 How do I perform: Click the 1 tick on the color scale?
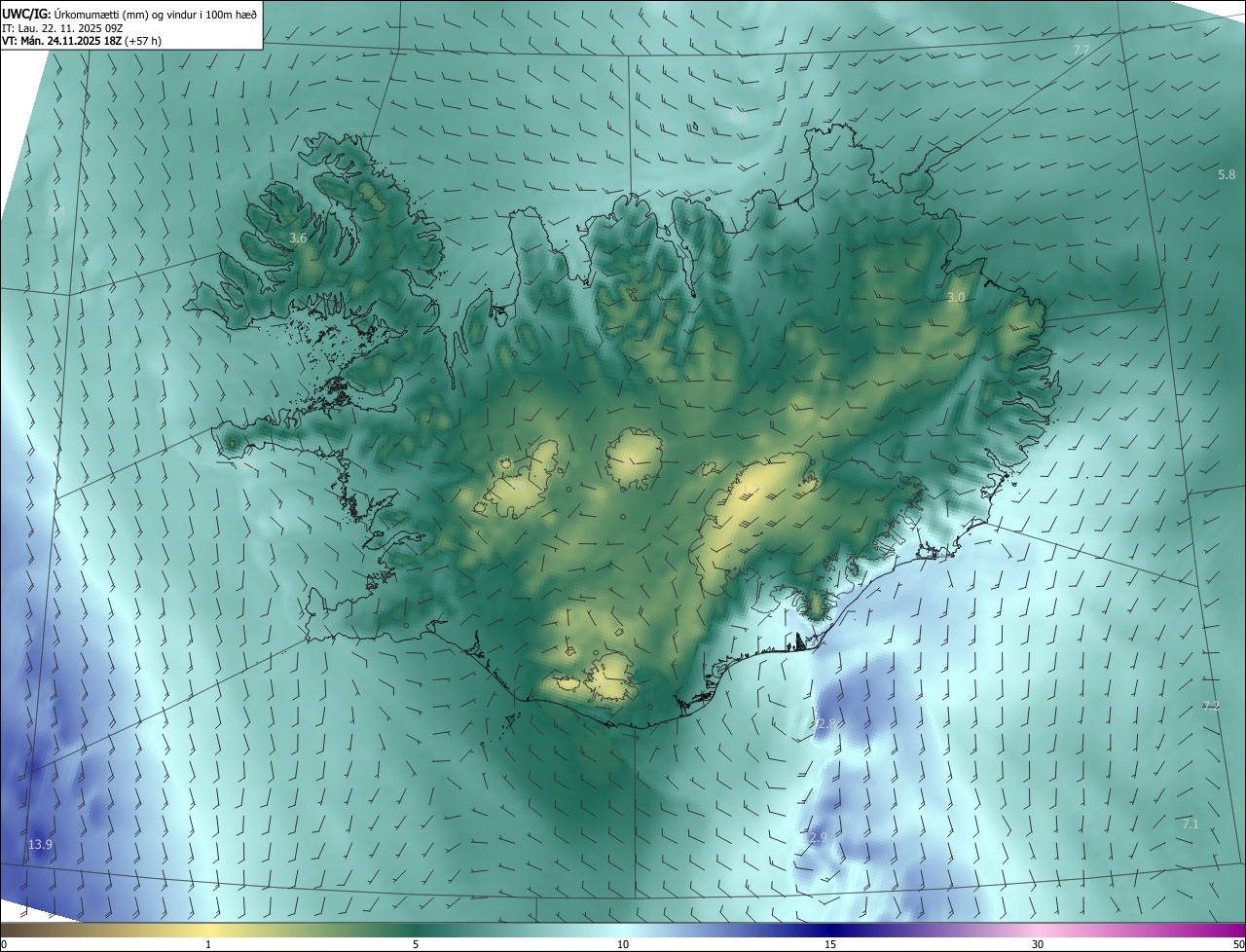click(208, 944)
